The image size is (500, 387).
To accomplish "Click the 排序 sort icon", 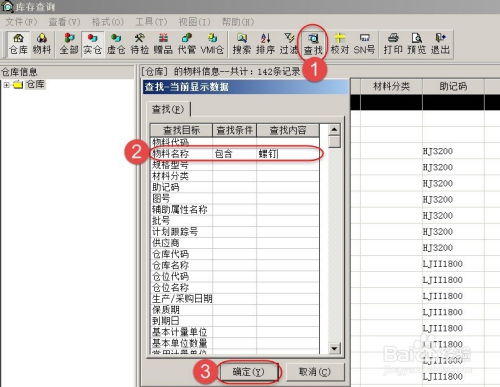I will click(x=265, y=44).
